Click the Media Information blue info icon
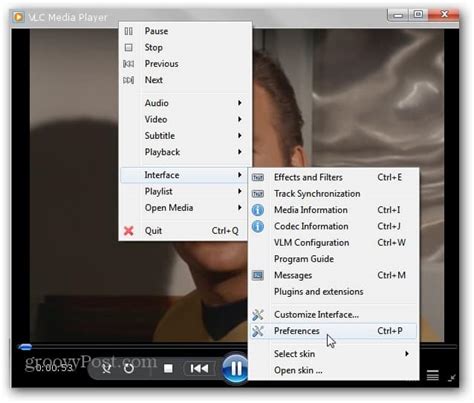This screenshot has height=403, width=474. coord(258,210)
